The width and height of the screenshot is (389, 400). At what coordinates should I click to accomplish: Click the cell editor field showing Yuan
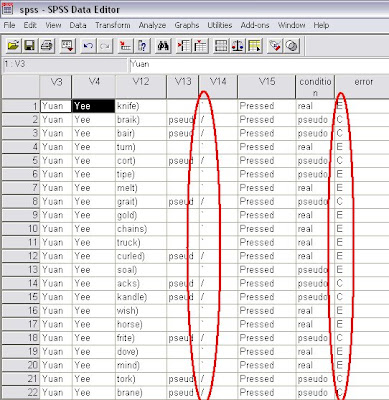coord(259,65)
